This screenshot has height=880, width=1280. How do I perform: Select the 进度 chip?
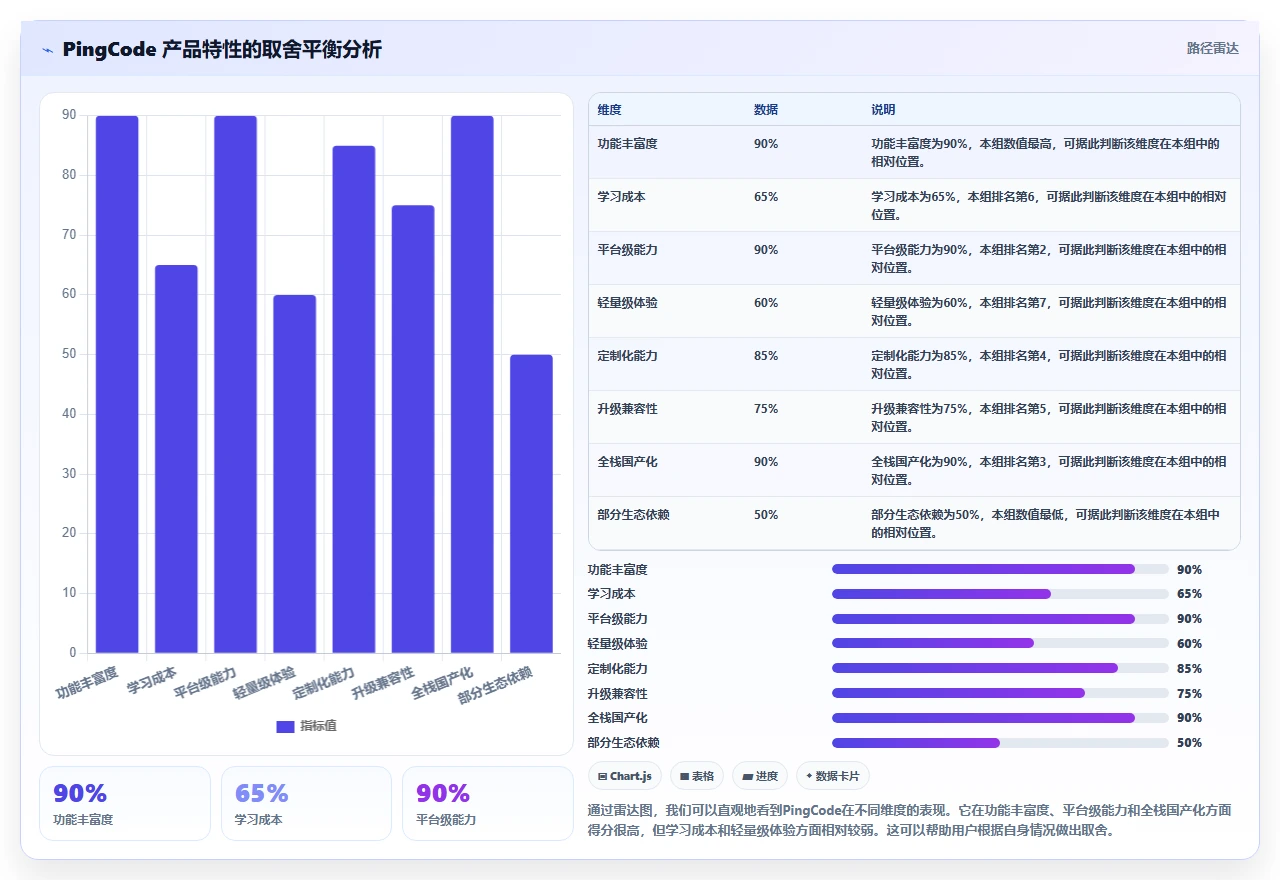tap(760, 776)
